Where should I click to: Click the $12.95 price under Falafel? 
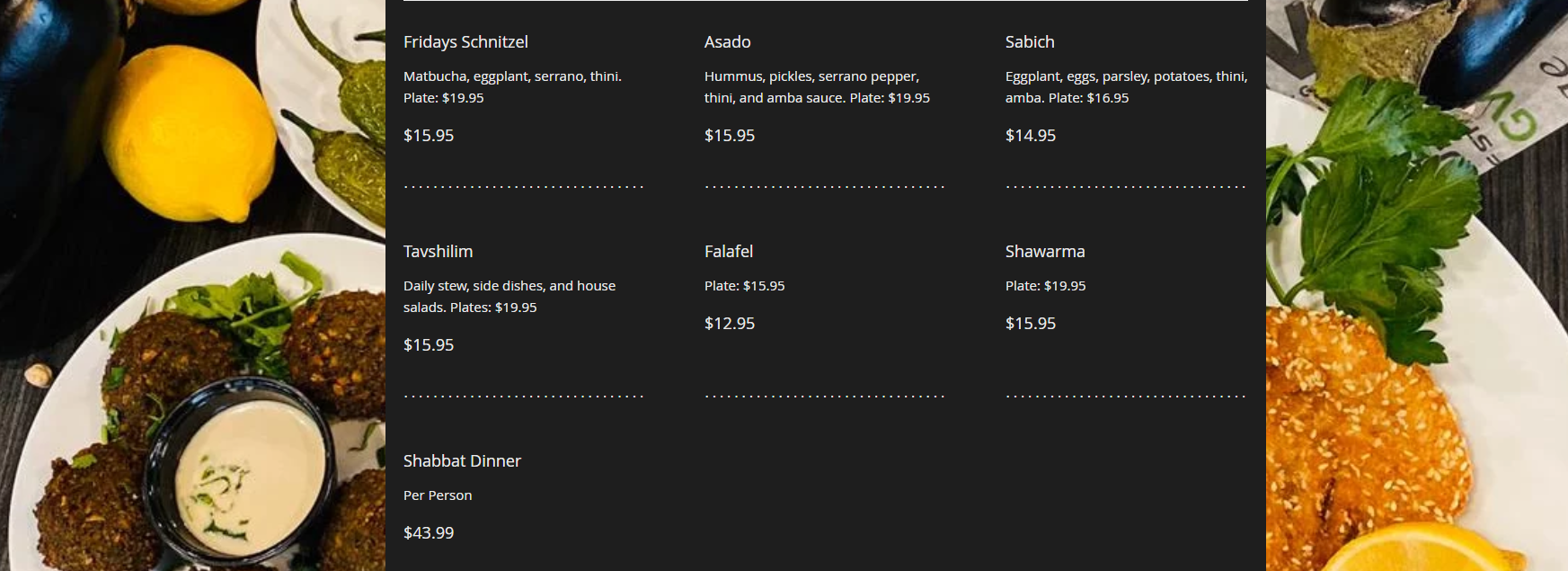click(729, 324)
